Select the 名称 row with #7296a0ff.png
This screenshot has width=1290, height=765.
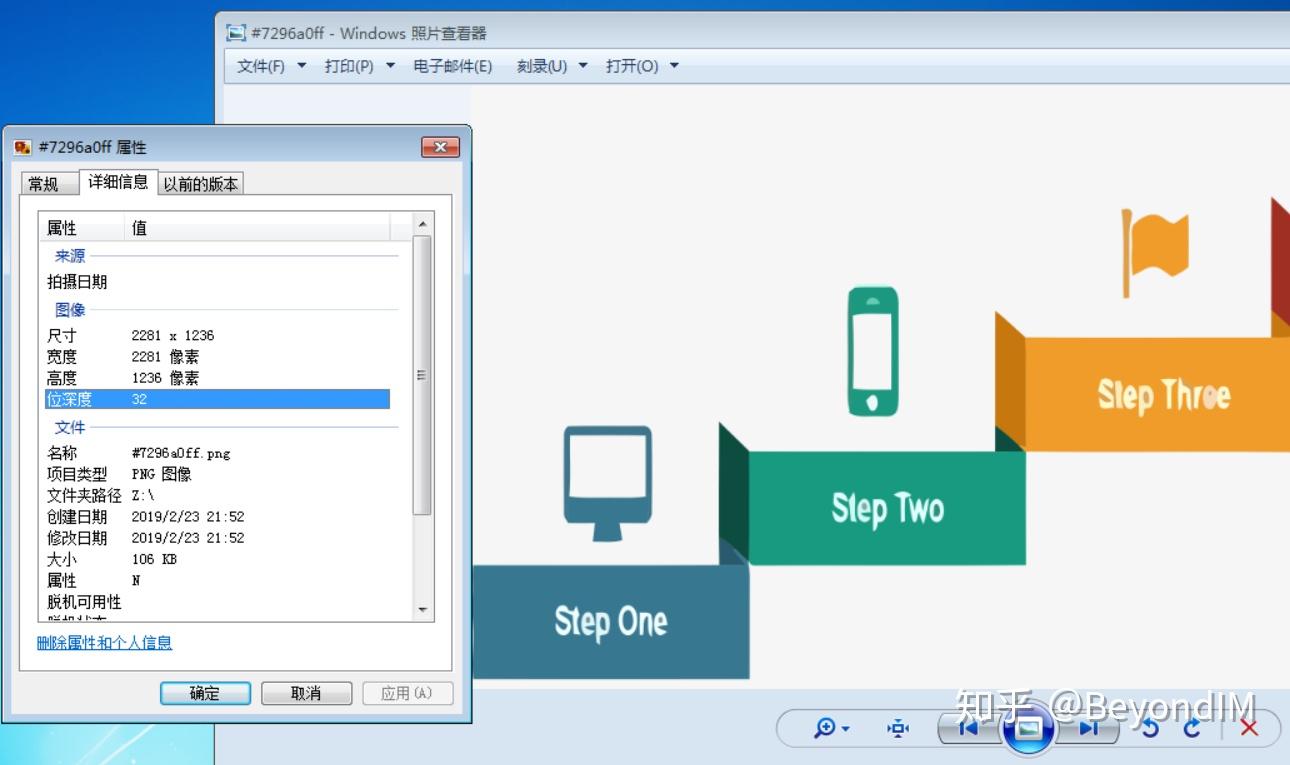tap(217, 453)
